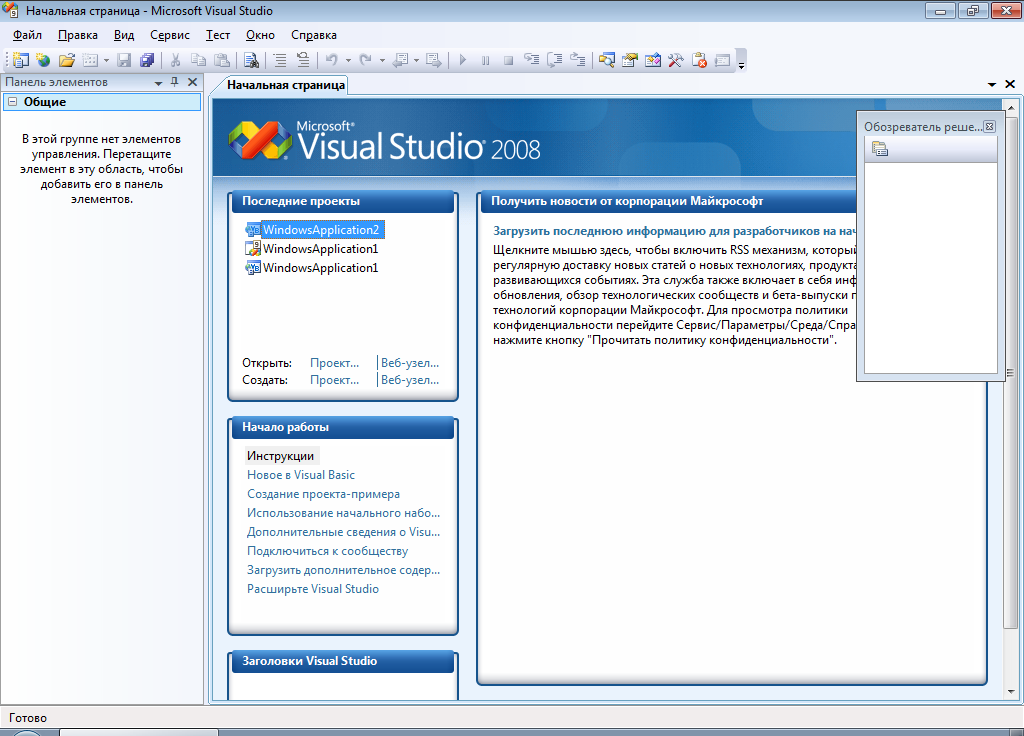
Task: Open Toolbox via hammer and wrench icon
Action: click(676, 60)
